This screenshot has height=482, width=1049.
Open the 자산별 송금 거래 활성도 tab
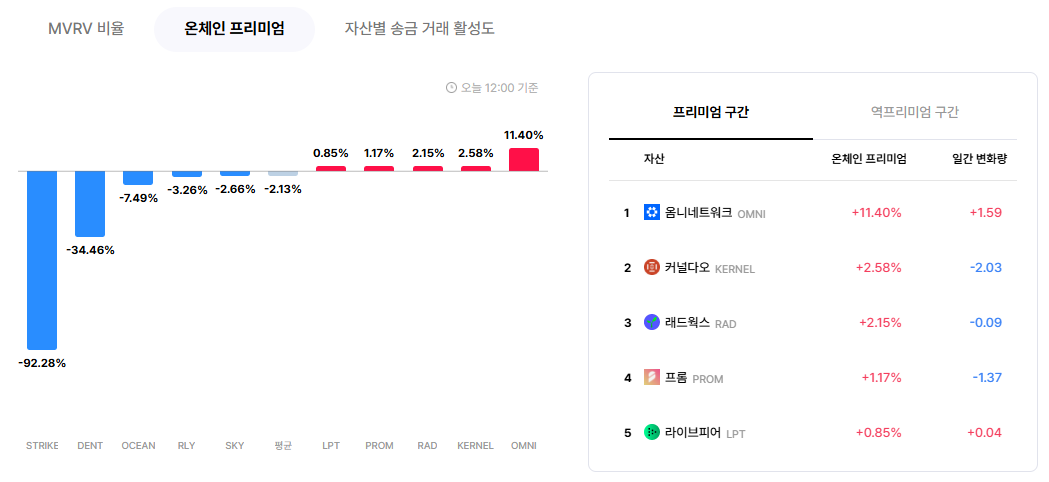point(419,29)
